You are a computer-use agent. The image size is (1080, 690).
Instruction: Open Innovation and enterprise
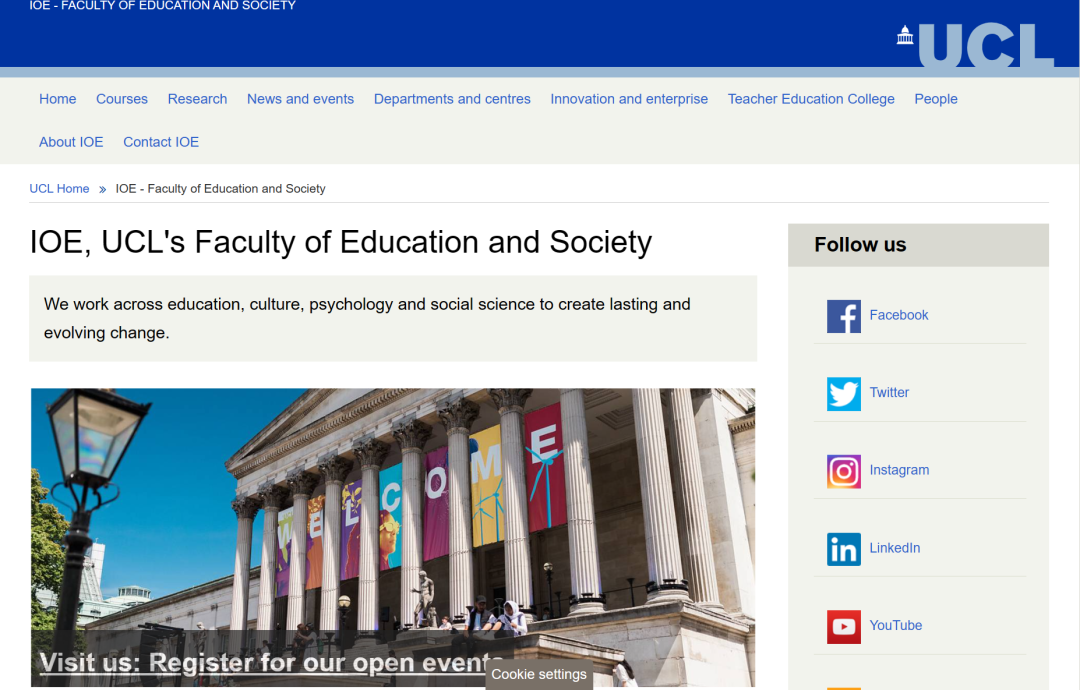(629, 99)
